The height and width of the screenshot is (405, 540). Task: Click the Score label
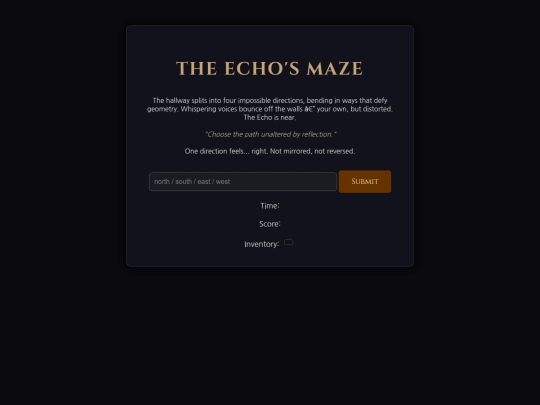(270, 224)
